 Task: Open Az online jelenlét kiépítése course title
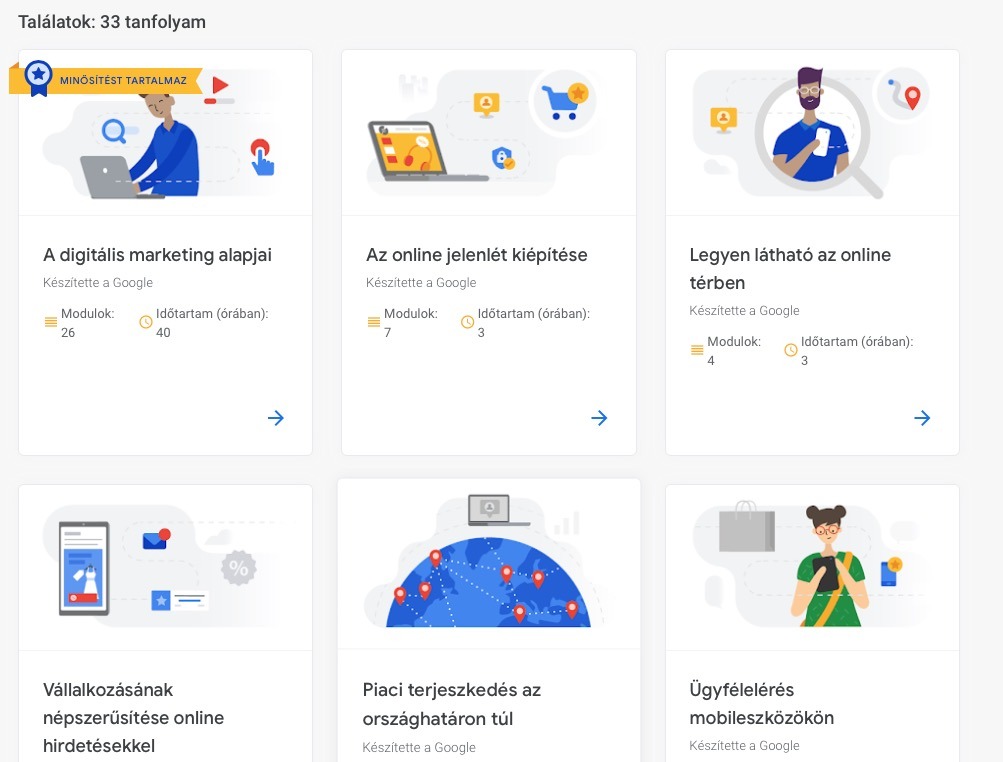[477, 255]
